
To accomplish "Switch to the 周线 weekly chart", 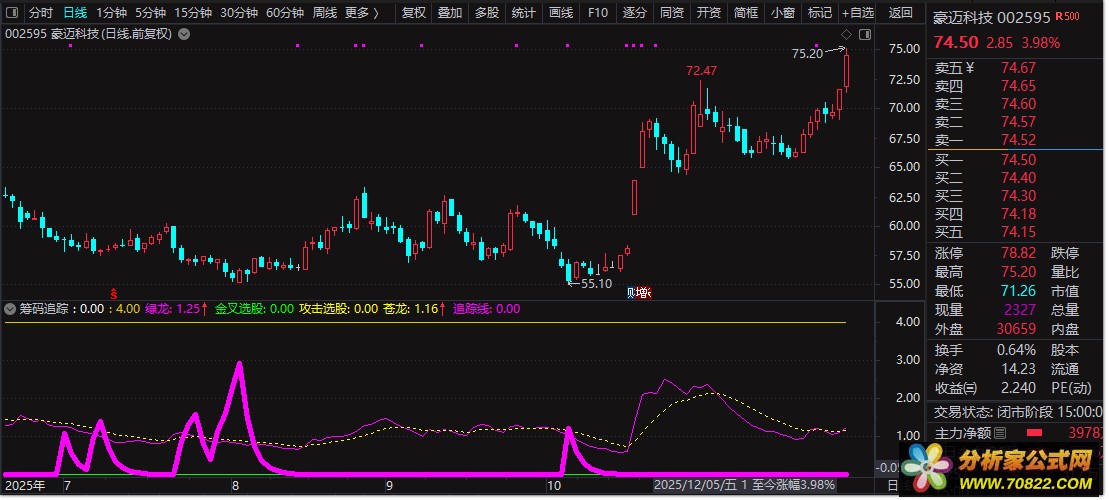I will click(x=325, y=13).
